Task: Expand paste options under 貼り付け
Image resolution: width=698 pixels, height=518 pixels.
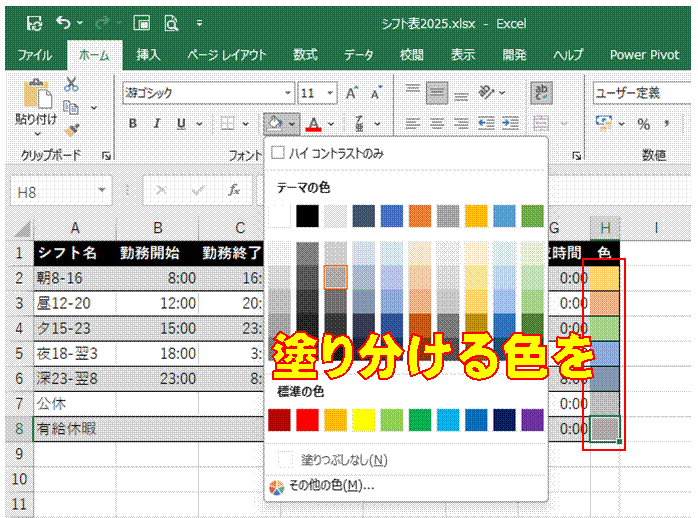Action: [x=37, y=134]
